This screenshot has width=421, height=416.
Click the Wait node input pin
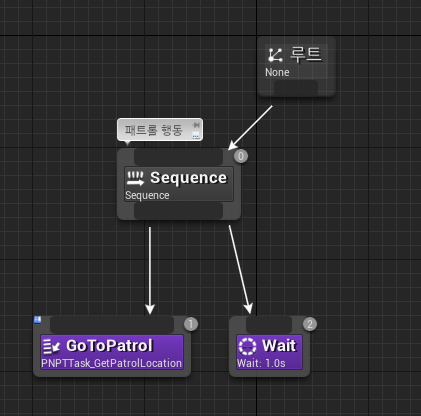click(269, 325)
